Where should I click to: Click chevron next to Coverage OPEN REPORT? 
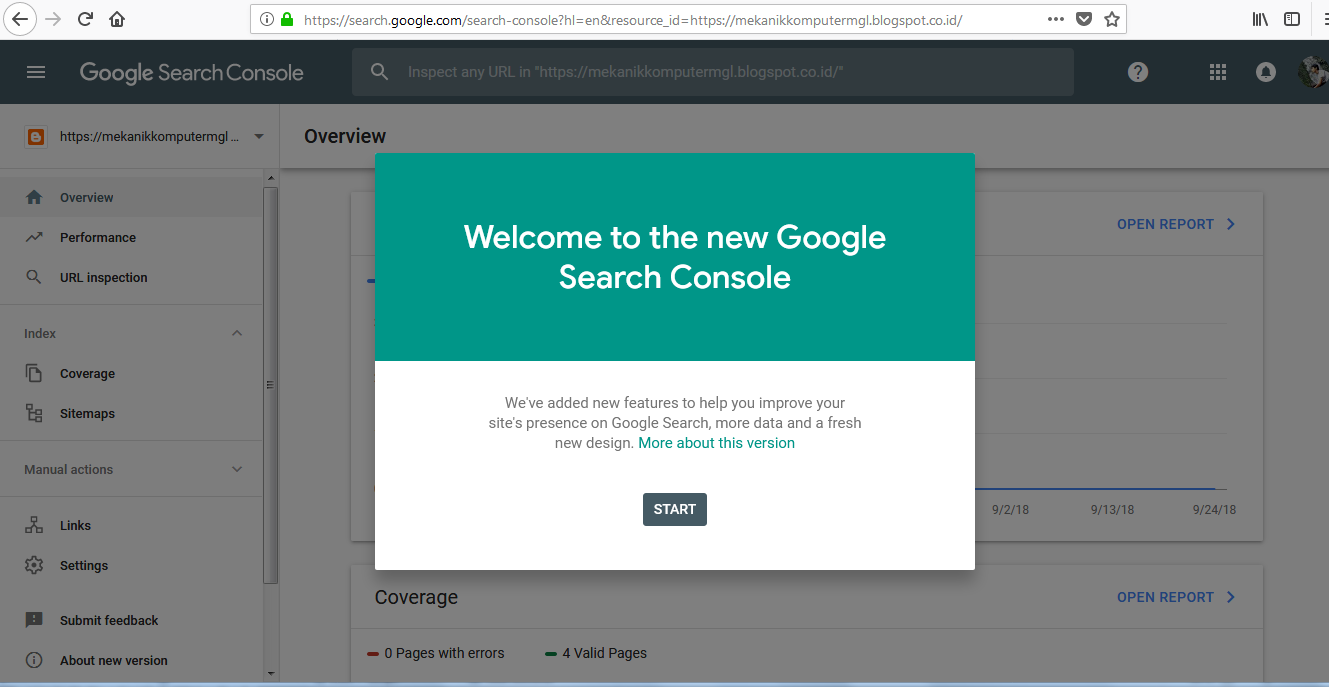pyautogui.click(x=1231, y=597)
